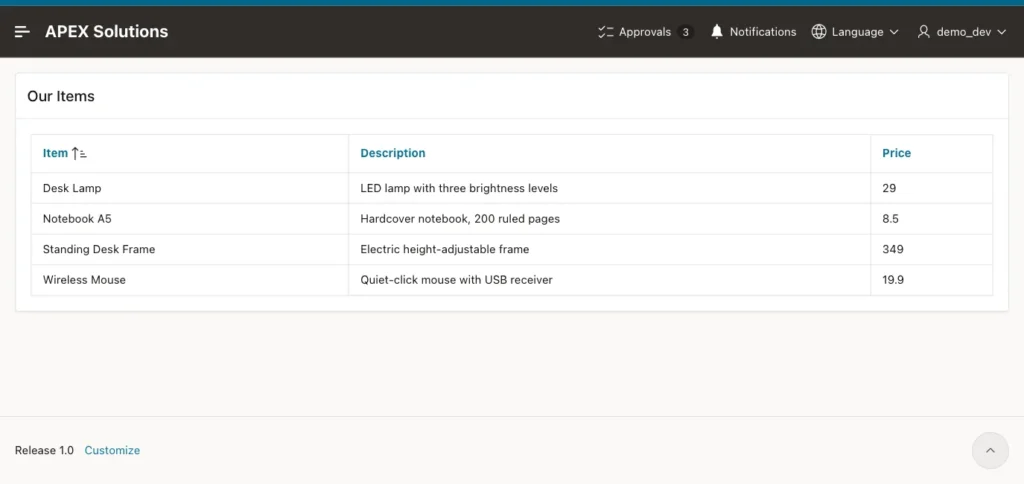The height and width of the screenshot is (484, 1024).
Task: Click the scroll-to-top arrow button
Action: 990,450
